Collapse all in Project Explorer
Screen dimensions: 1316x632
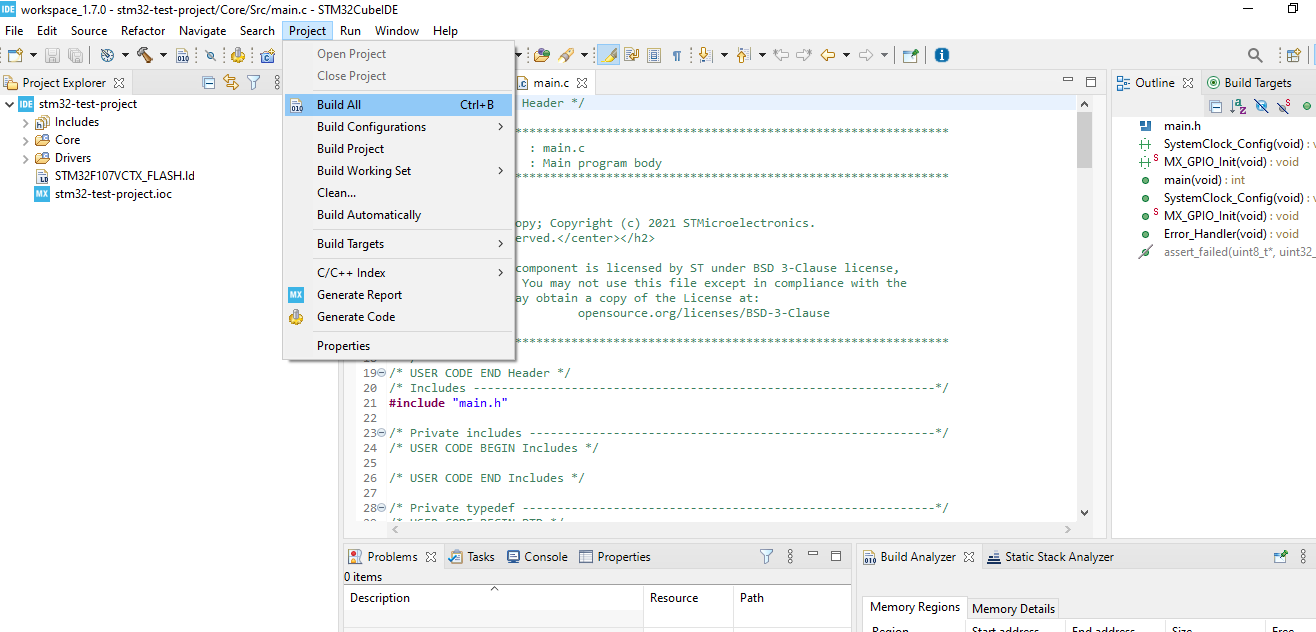209,83
